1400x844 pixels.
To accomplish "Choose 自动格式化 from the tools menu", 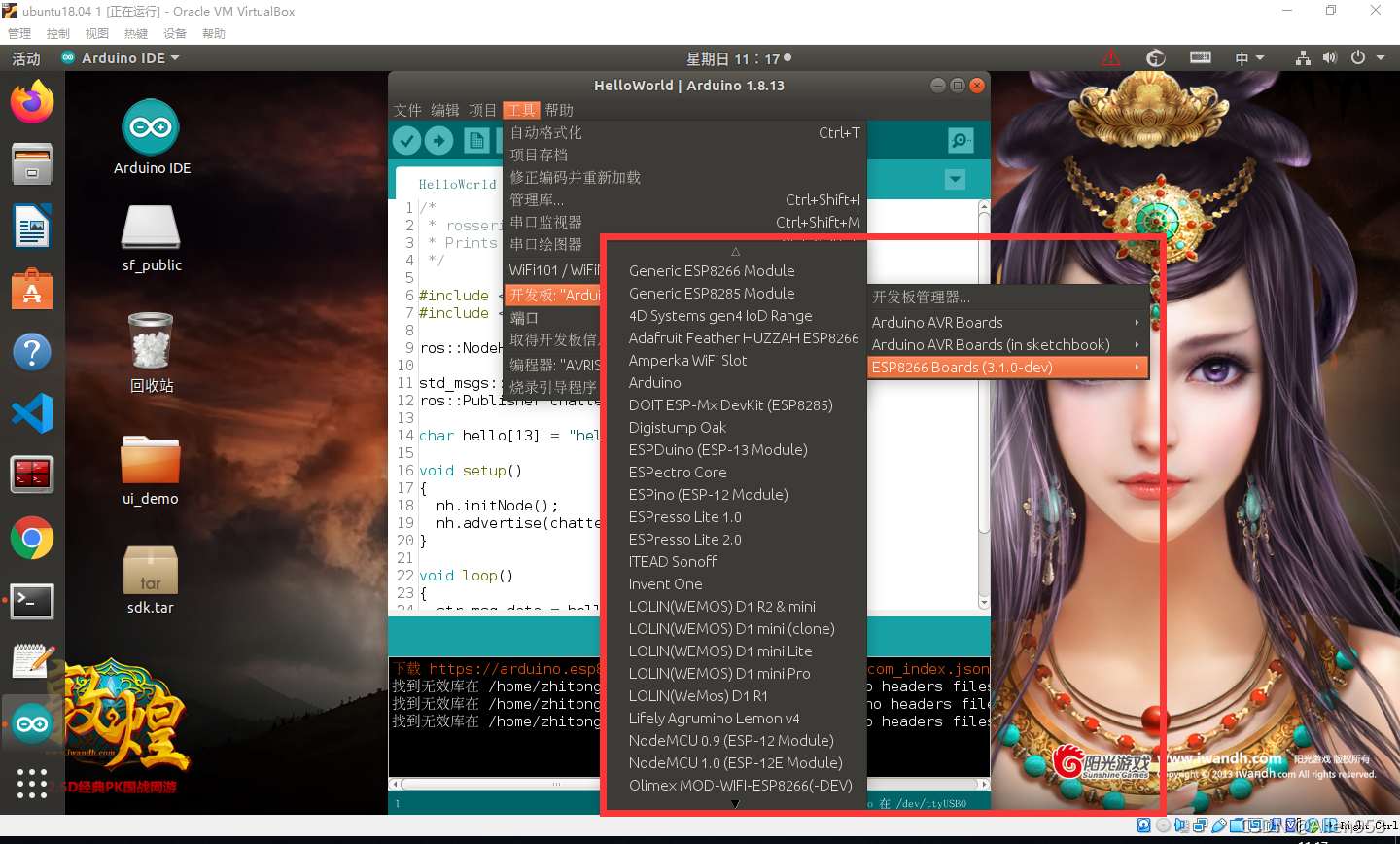I will pos(685,133).
